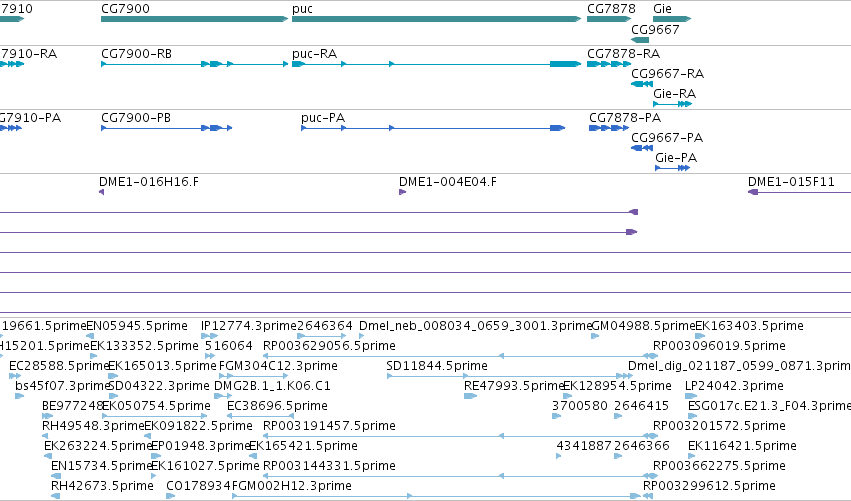Viewport: 851px width, 501px height.
Task: Click the DME1-015F11 label
Action: pos(791,182)
